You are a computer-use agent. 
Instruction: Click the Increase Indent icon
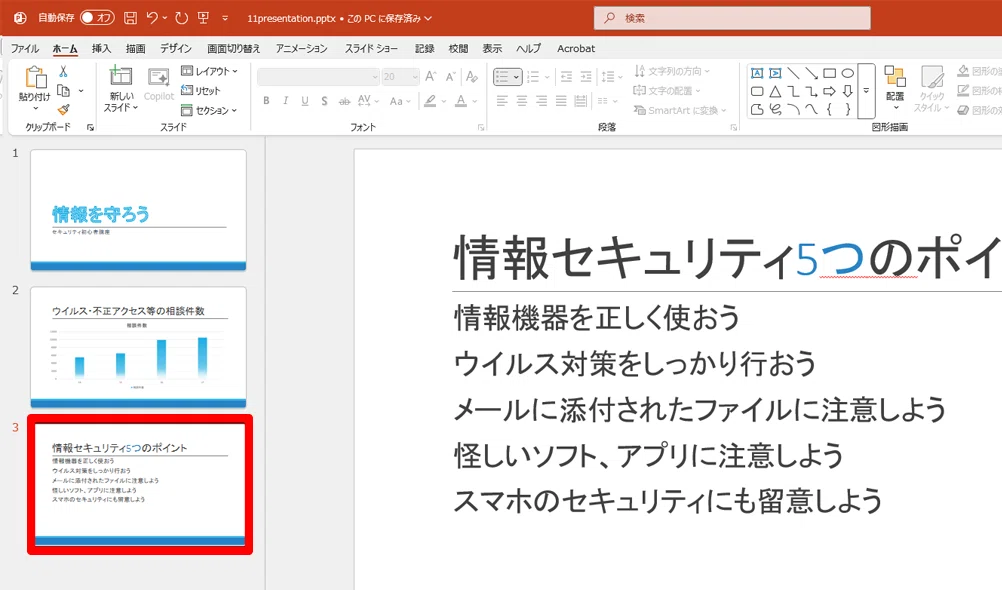[x=586, y=77]
